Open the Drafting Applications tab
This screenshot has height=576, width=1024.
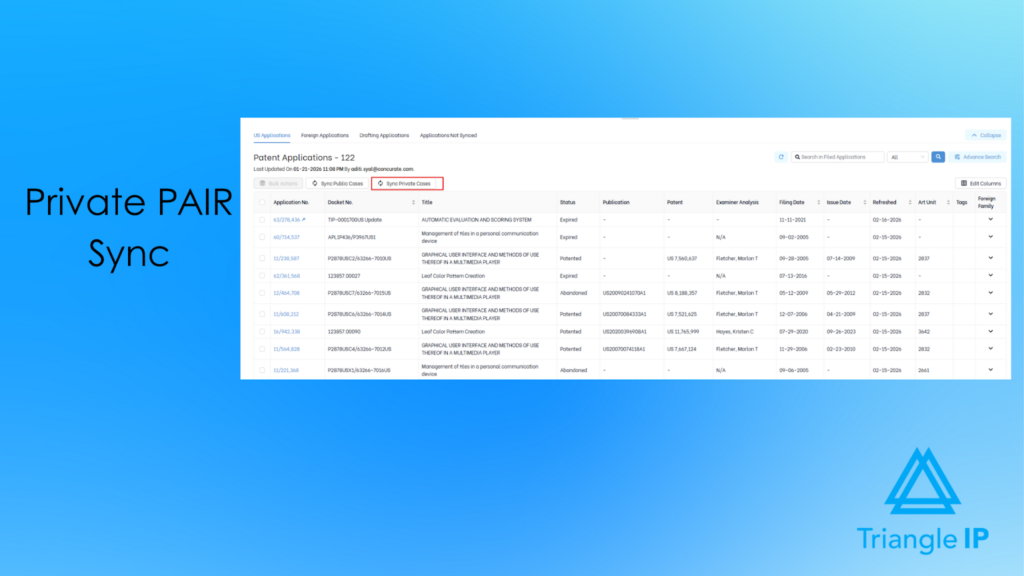coord(385,135)
